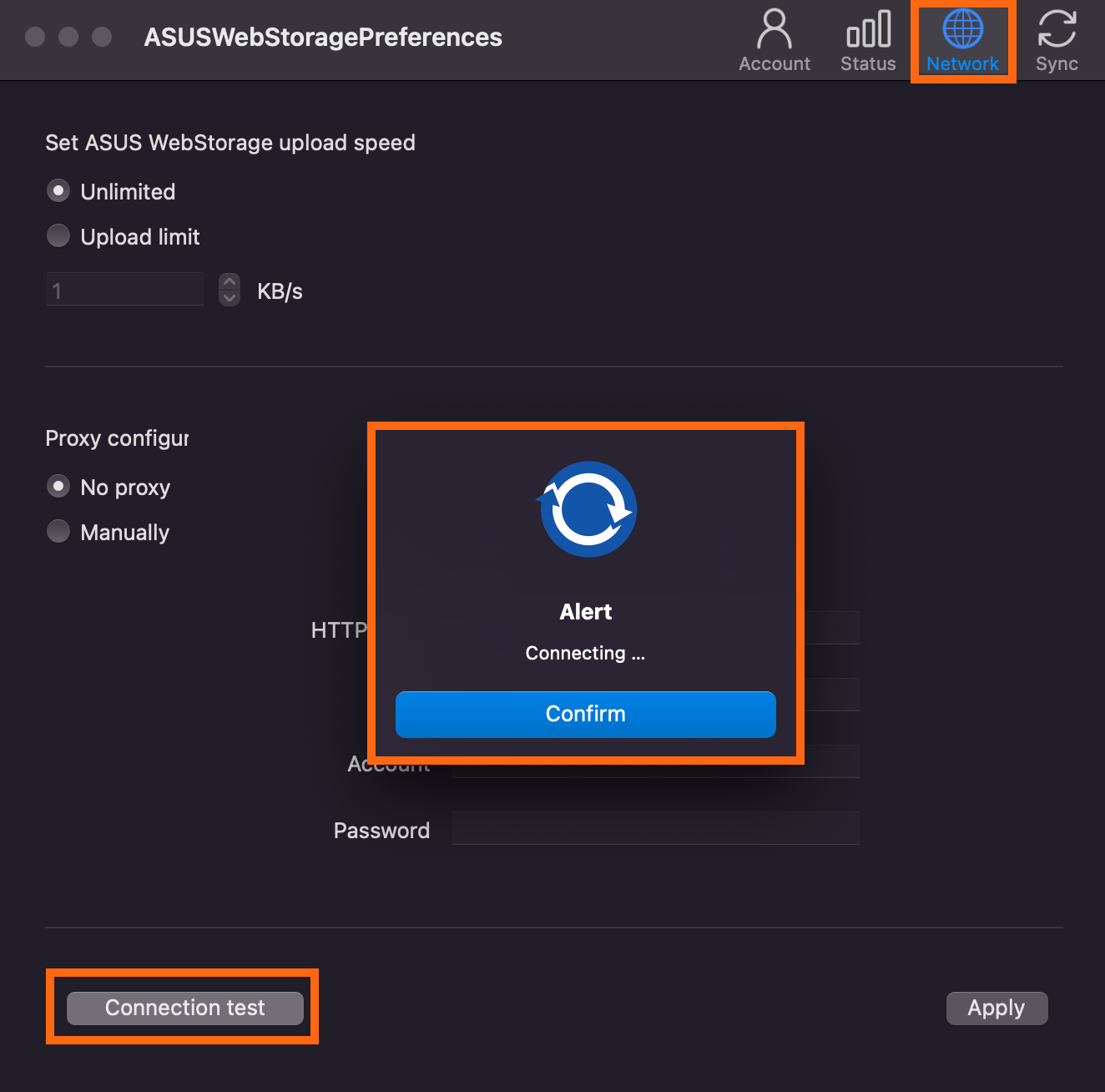This screenshot has height=1092, width=1105.
Task: Open the Sync preferences tab
Action: pos(1057,40)
